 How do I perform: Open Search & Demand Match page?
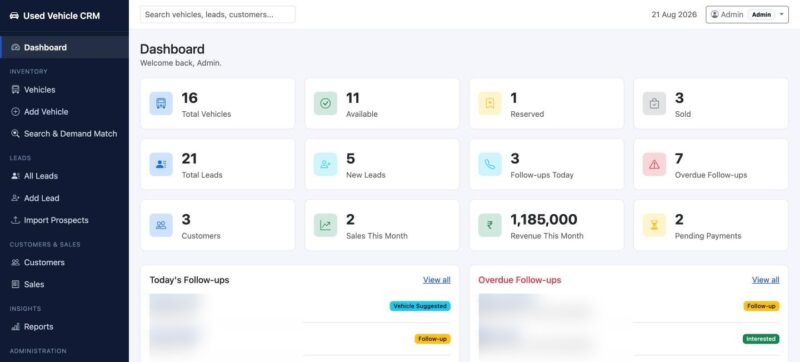tap(64, 134)
